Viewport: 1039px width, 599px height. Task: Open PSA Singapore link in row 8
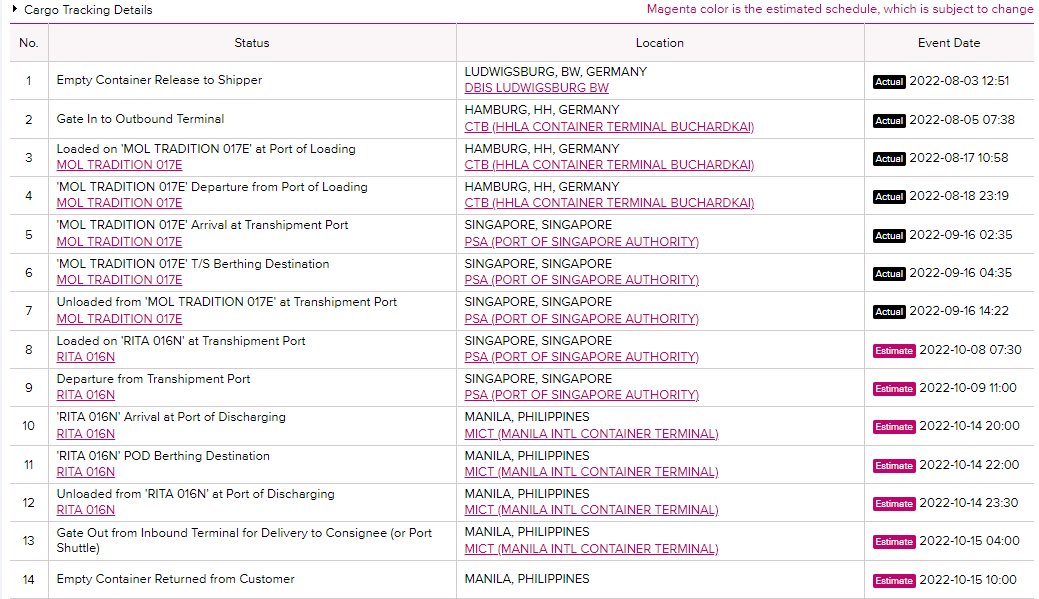[581, 356]
